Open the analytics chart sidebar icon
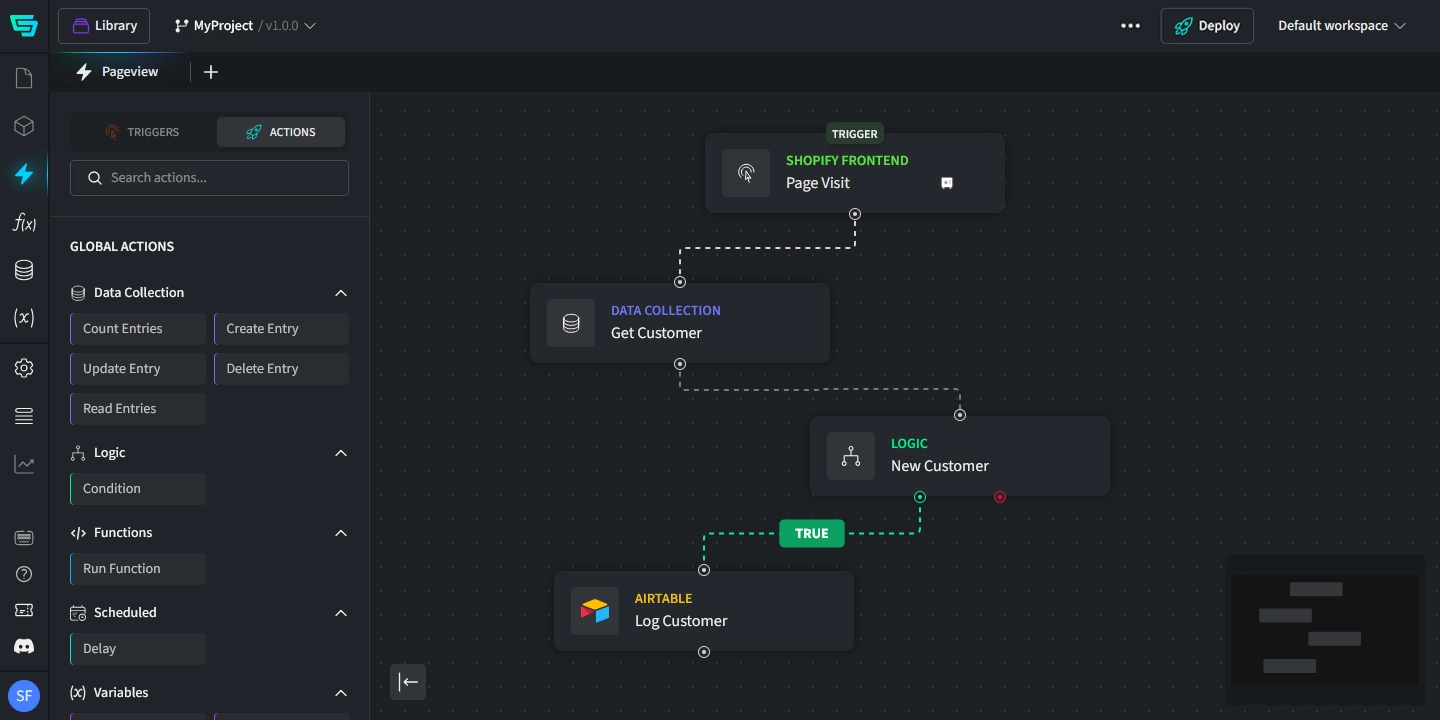This screenshot has width=1440, height=720. coord(24,464)
